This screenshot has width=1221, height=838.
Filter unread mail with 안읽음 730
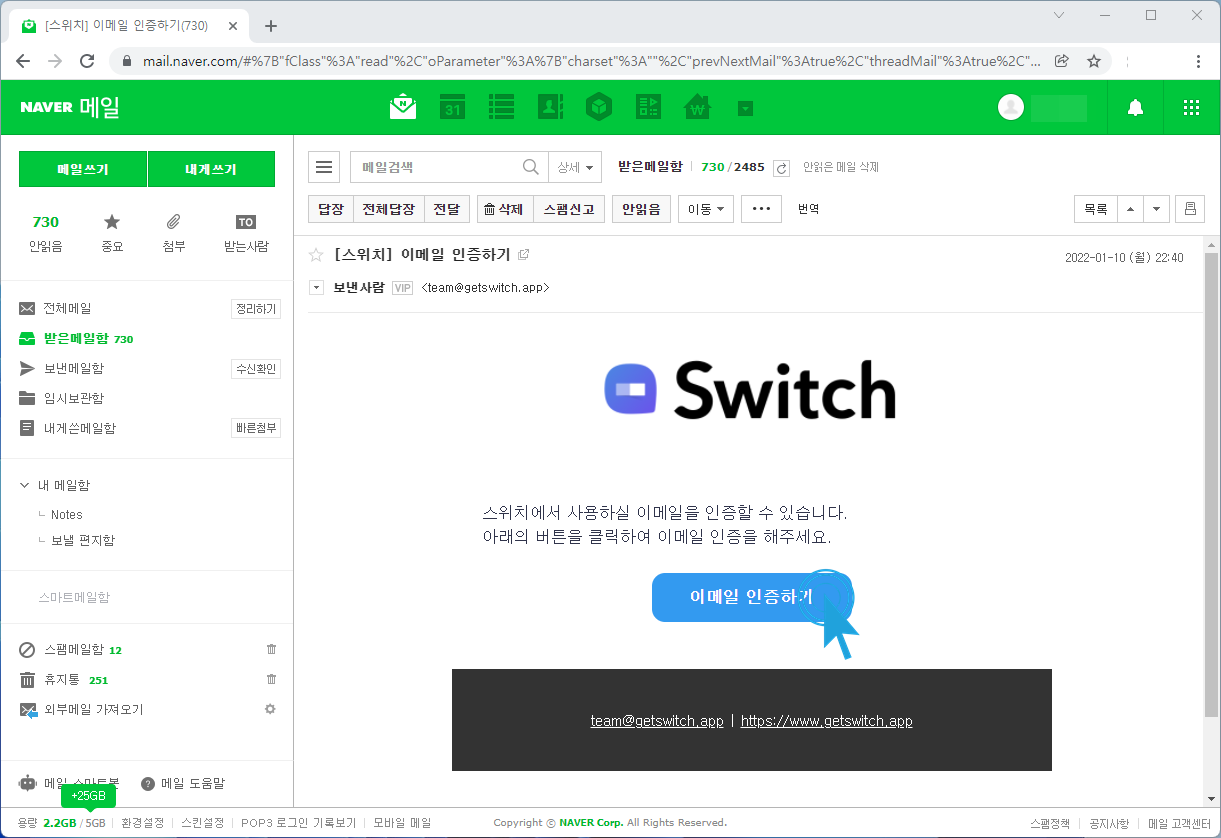click(x=46, y=233)
